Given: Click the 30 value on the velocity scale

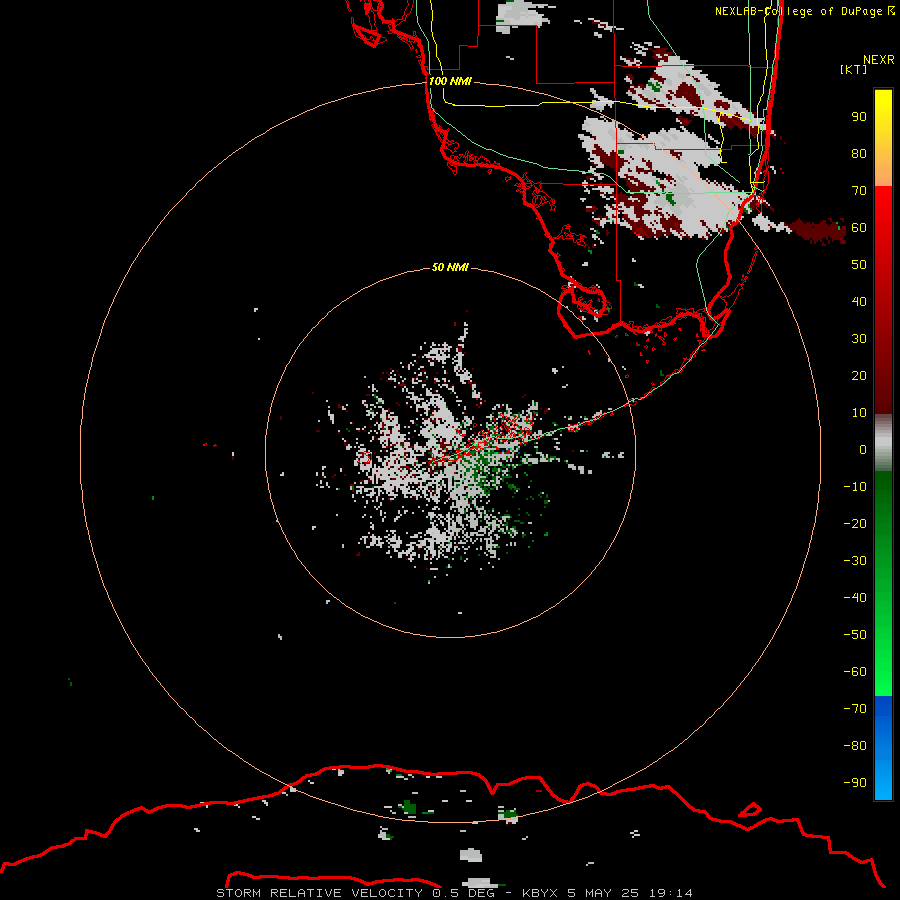Looking at the screenshot, I should [x=859, y=339].
